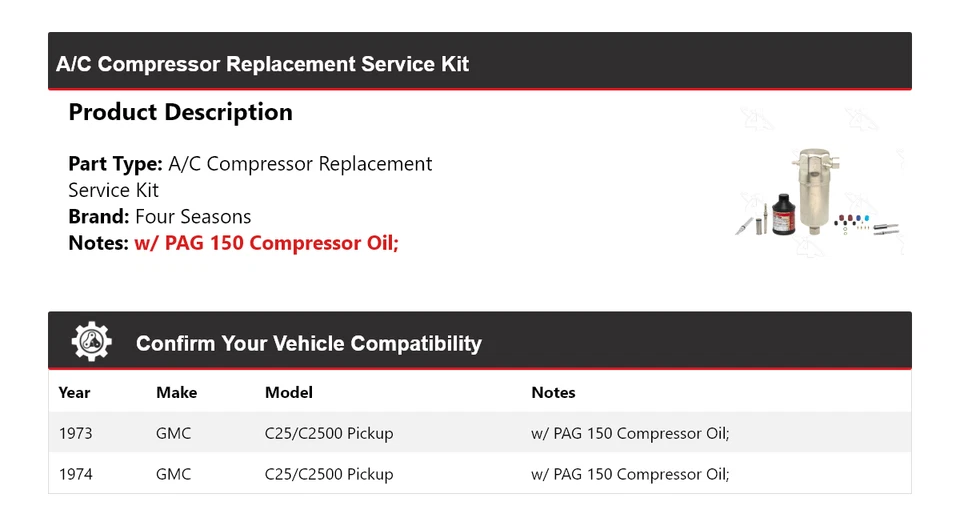
Task: Click C25/C2500 Pickup in the 1974 row
Action: coord(328,474)
